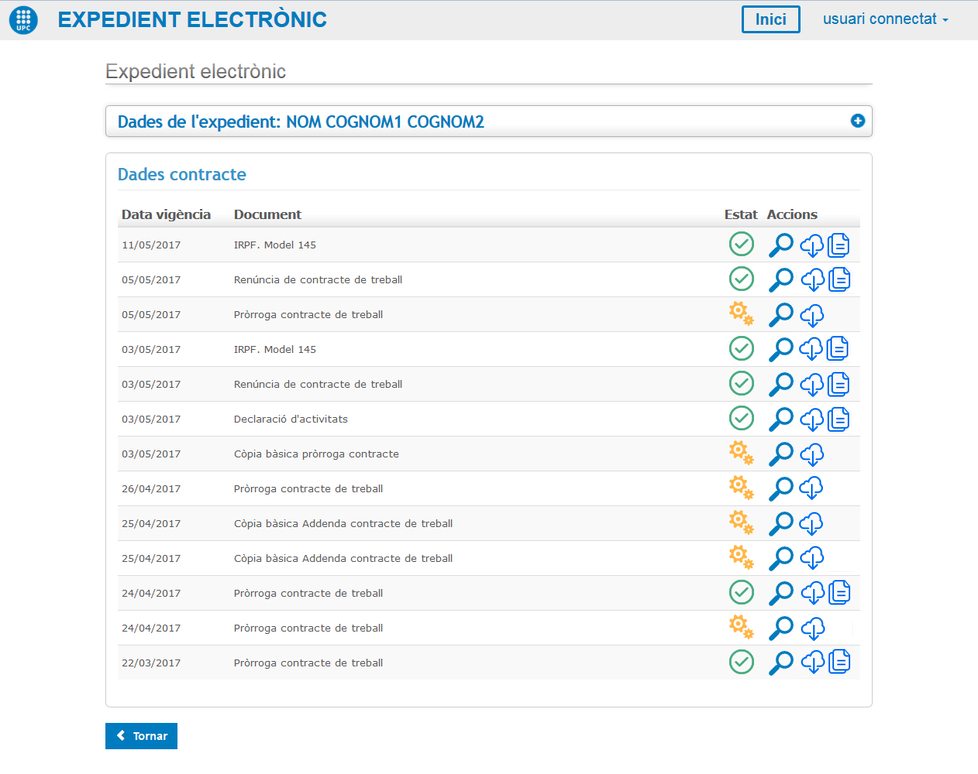
Task: Click the green check status of Declaració d'activitats
Action: pyautogui.click(x=741, y=418)
